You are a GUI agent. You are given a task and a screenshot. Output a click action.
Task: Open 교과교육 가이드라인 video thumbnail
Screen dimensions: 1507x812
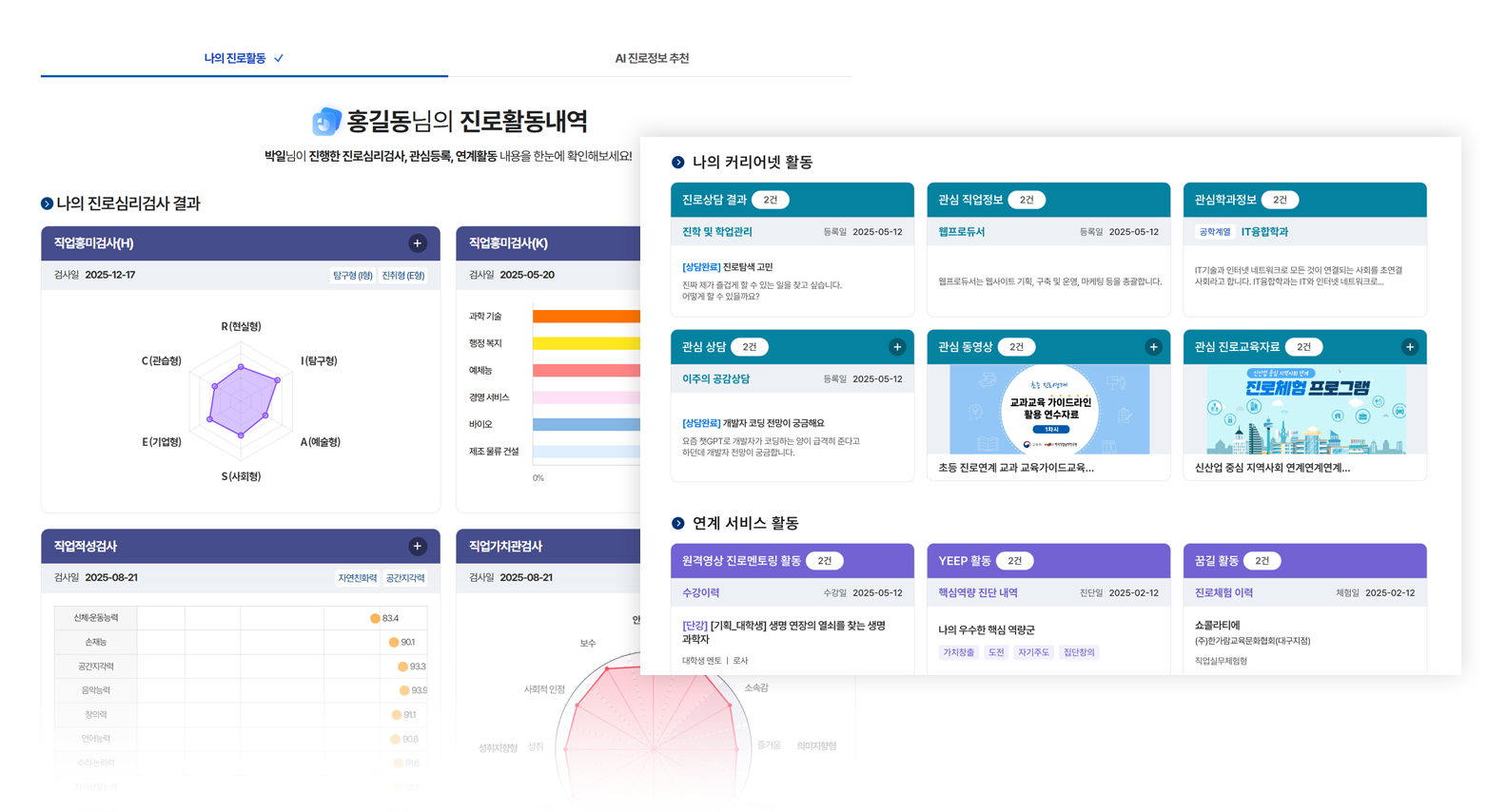pos(1048,410)
